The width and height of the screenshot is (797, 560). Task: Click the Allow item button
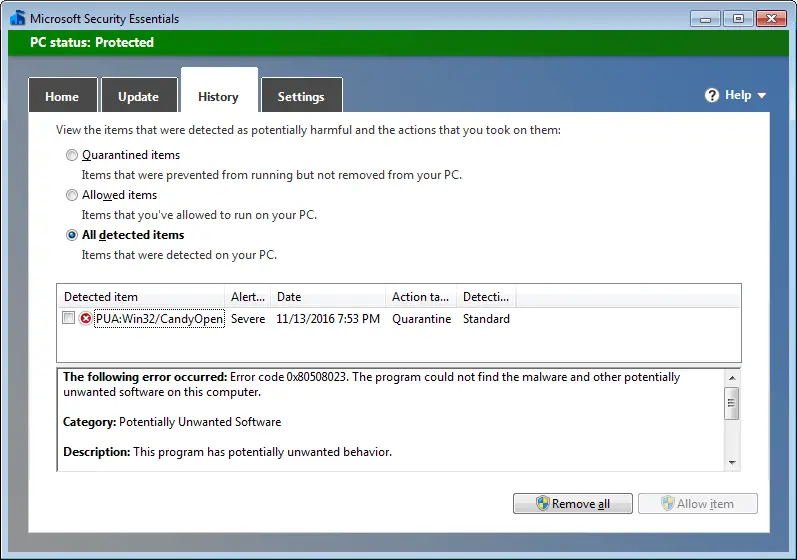point(698,504)
